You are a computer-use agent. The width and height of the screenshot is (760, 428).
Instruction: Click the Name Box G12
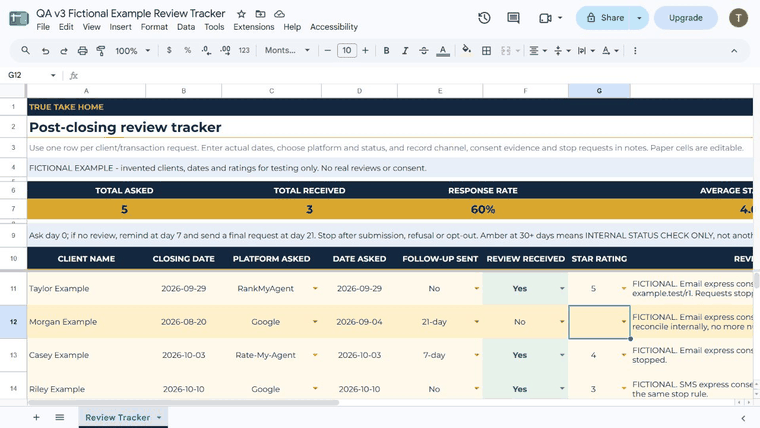[x=32, y=75]
